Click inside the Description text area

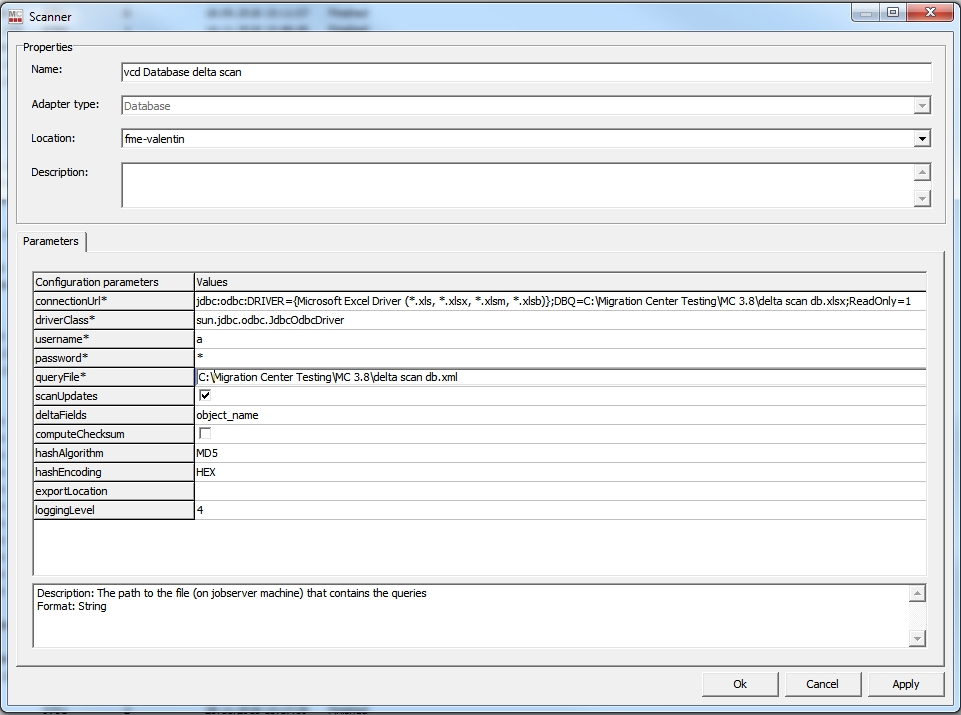tap(517, 185)
